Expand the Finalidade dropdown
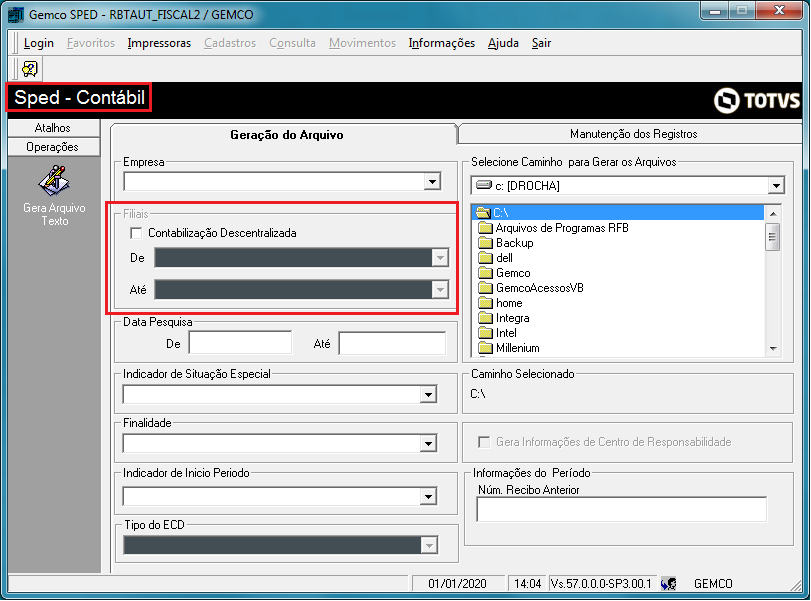 (x=428, y=443)
